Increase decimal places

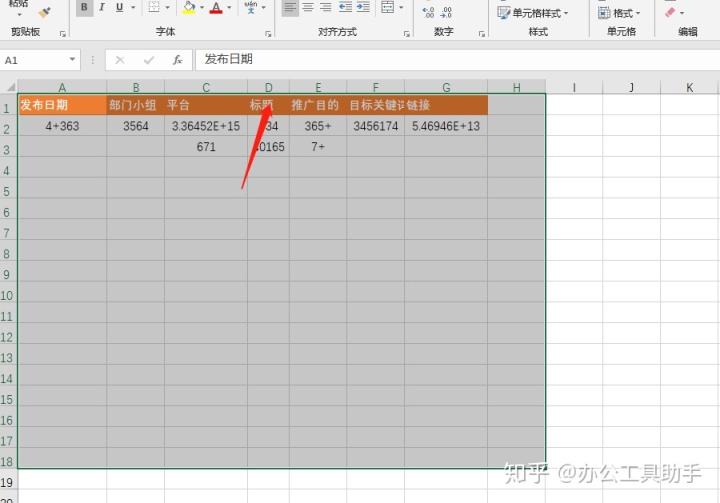coord(428,13)
